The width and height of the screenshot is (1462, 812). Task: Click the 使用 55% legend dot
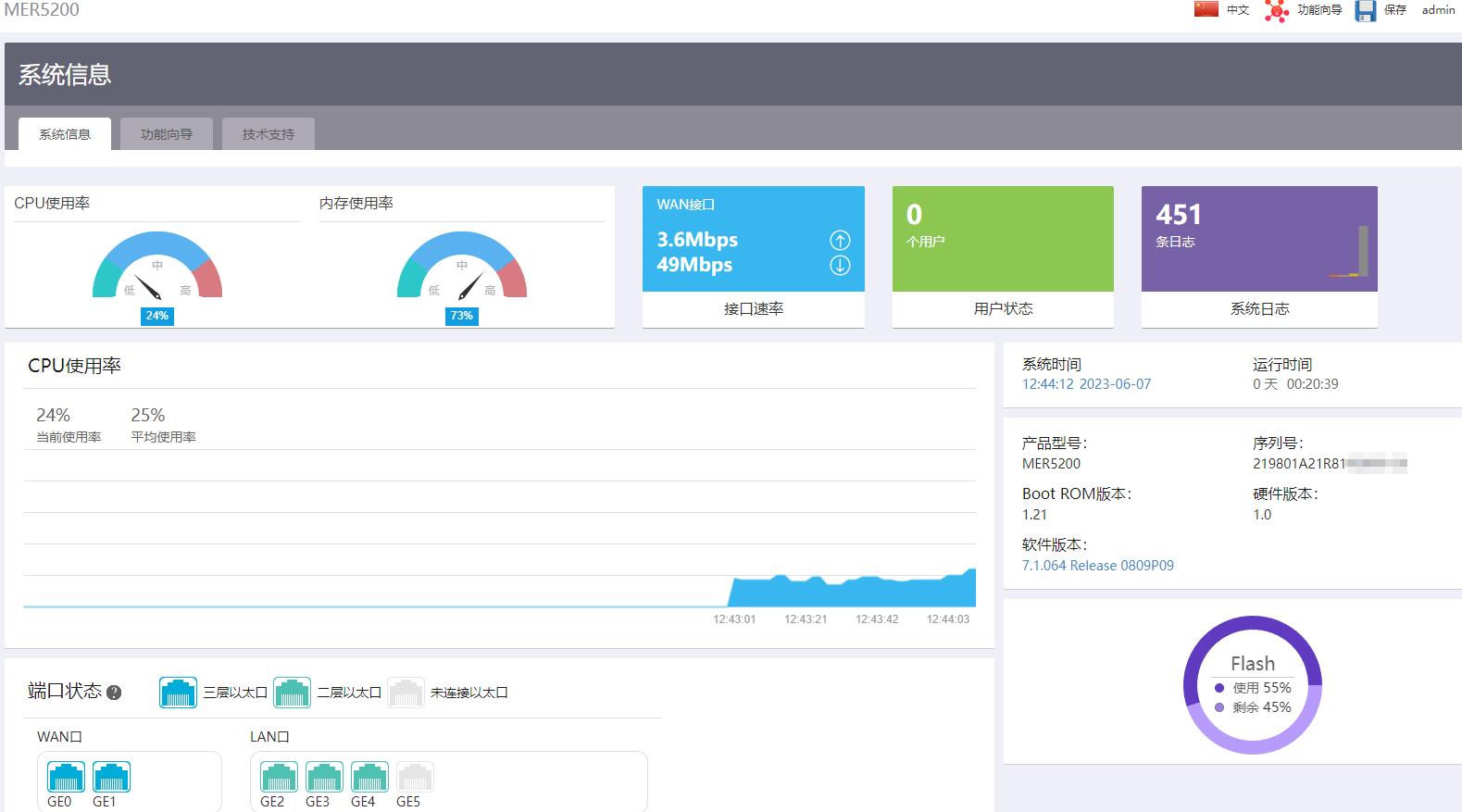1219,688
